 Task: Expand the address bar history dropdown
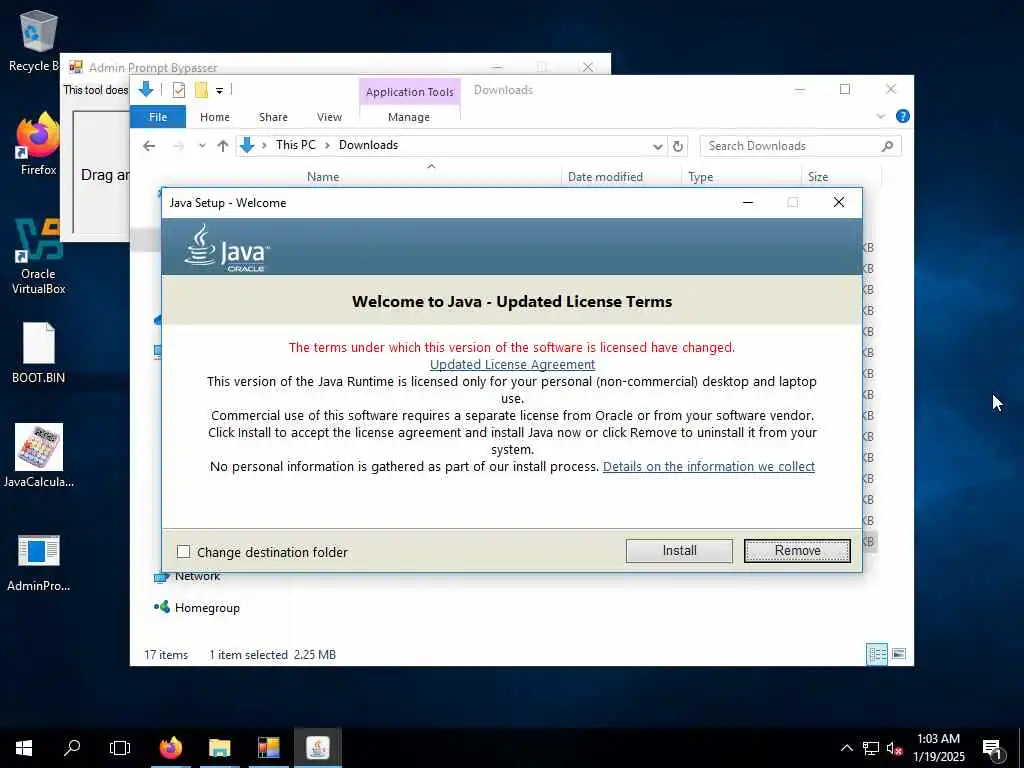click(658, 146)
